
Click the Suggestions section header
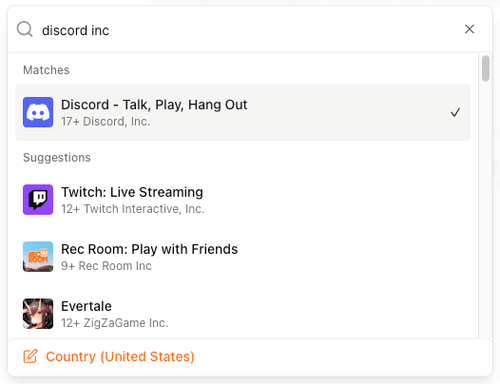57,157
